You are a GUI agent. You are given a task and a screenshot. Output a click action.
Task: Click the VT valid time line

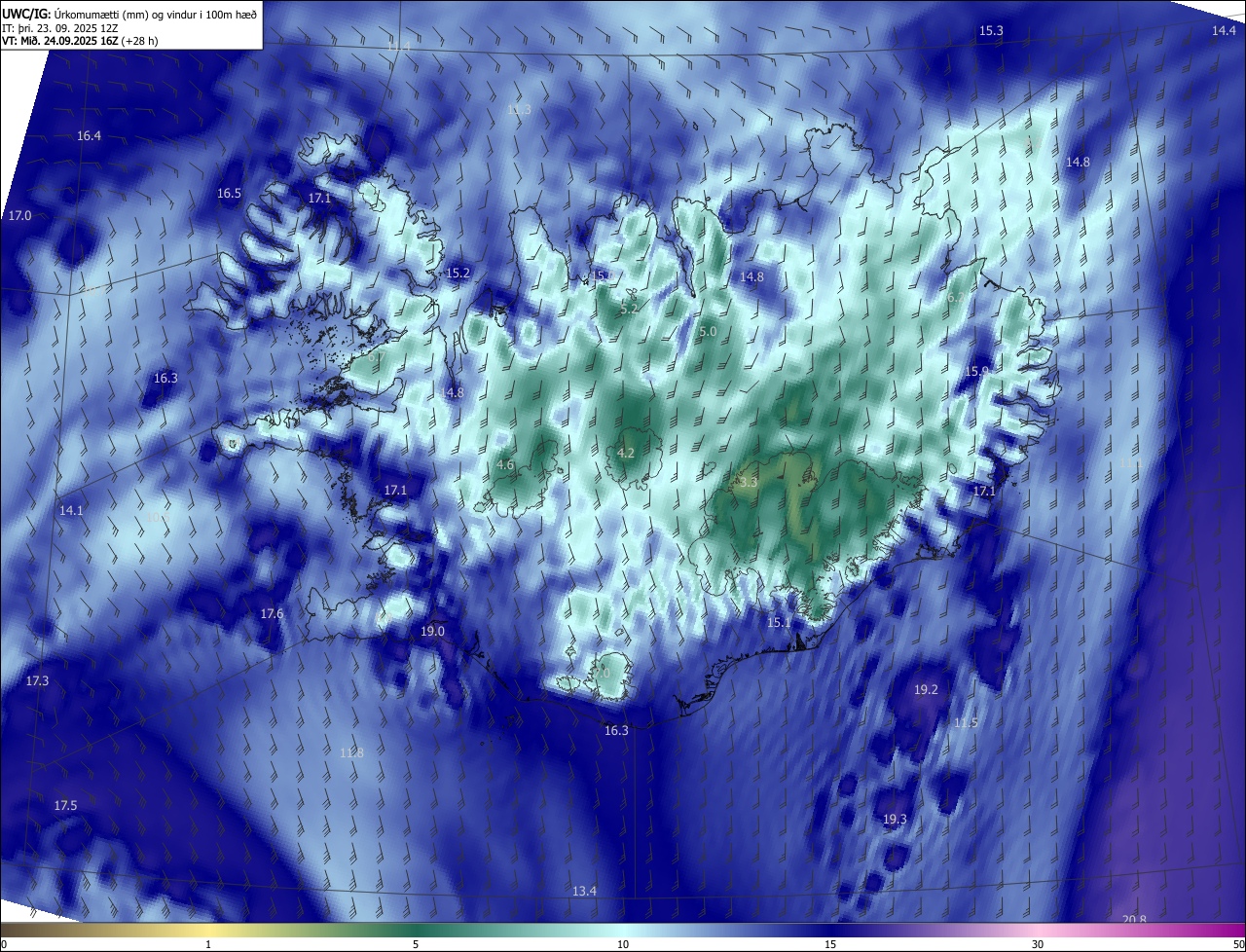[x=80, y=41]
